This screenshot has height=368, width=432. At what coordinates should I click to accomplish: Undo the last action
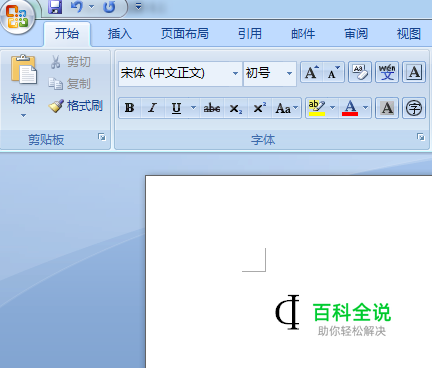point(77,7)
